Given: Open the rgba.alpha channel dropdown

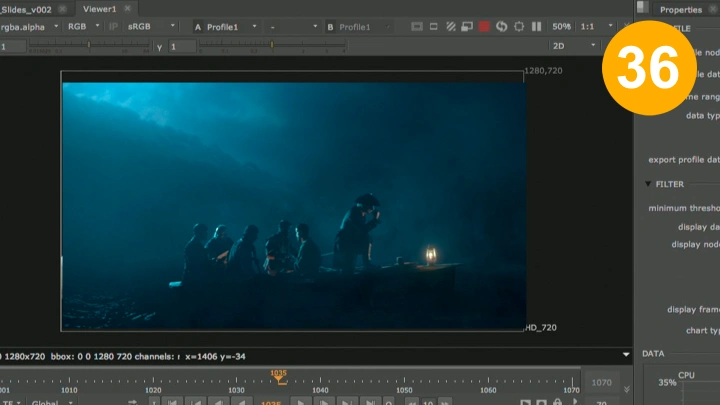Looking at the screenshot, I should coord(29,27).
